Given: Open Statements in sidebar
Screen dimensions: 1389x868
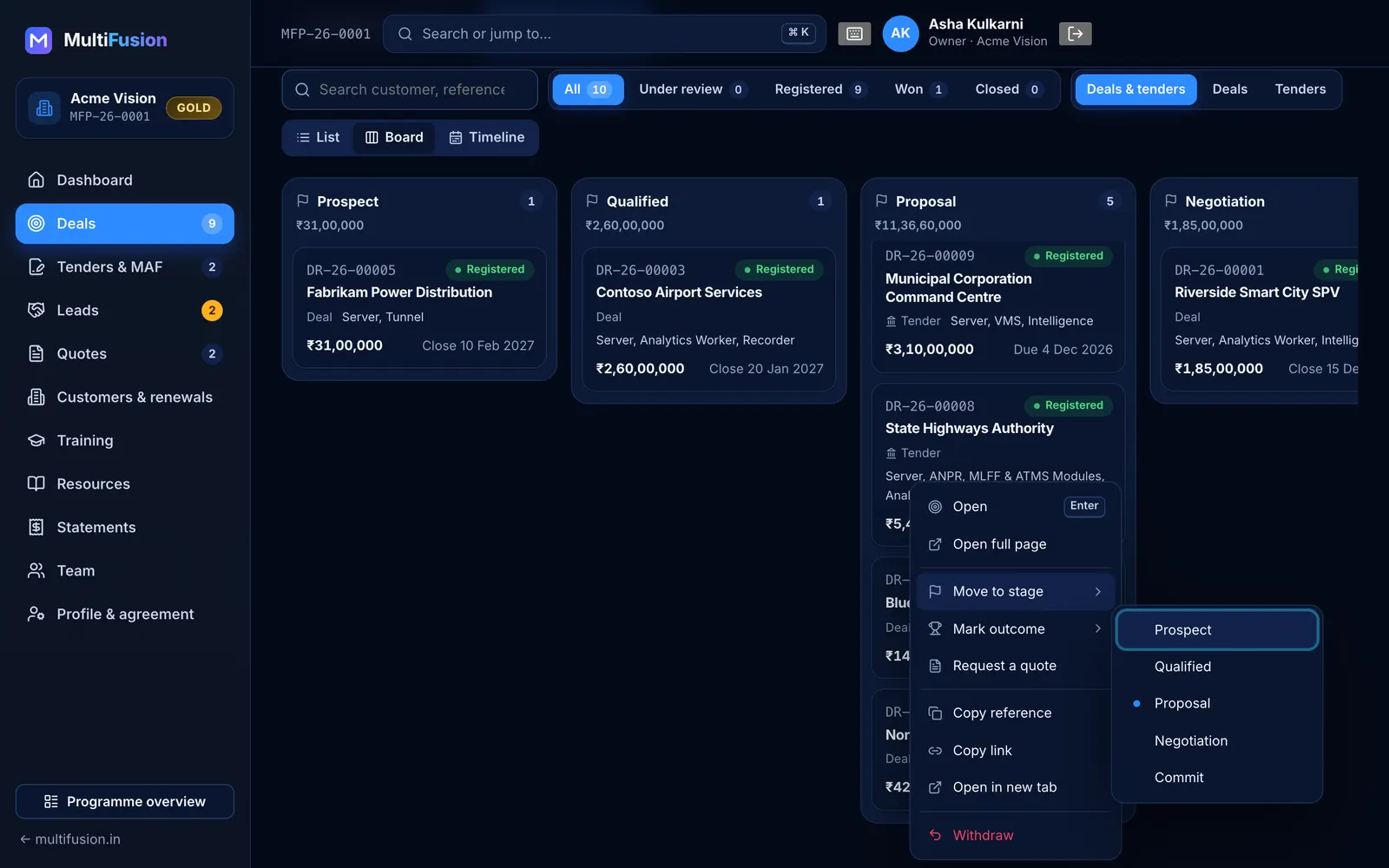Looking at the screenshot, I should coord(125,528).
